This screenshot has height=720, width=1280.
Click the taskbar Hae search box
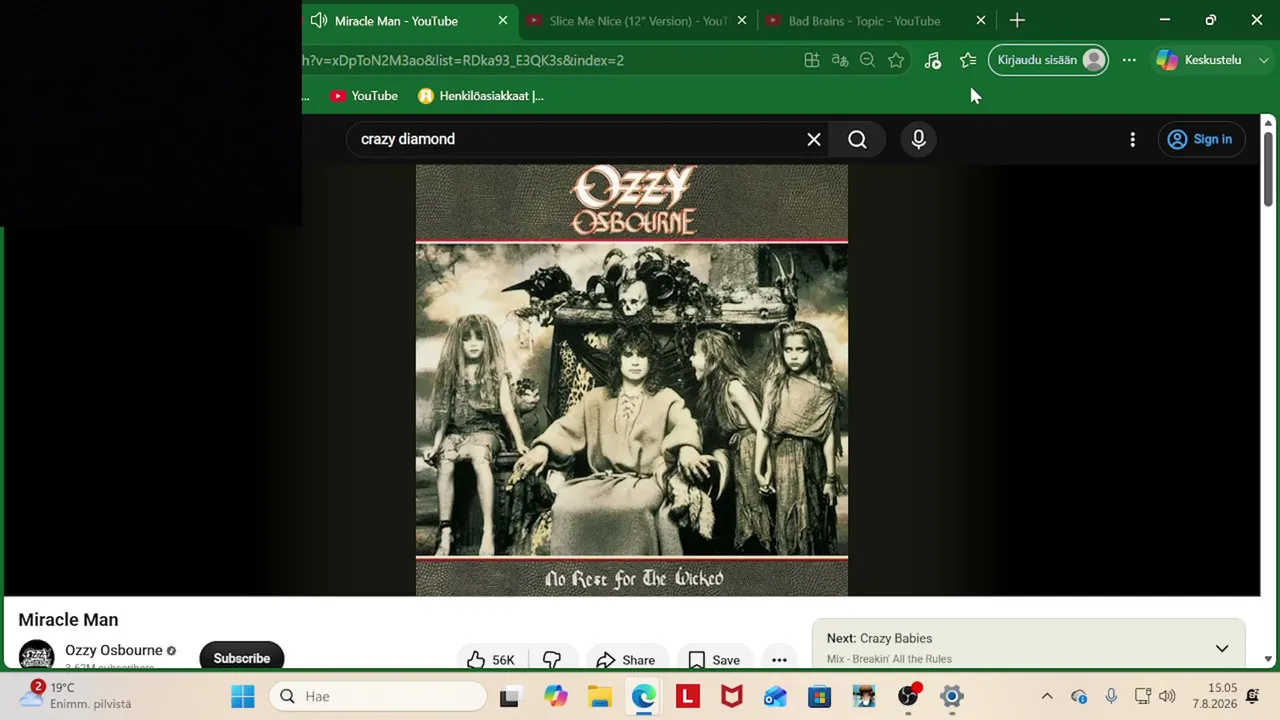378,696
